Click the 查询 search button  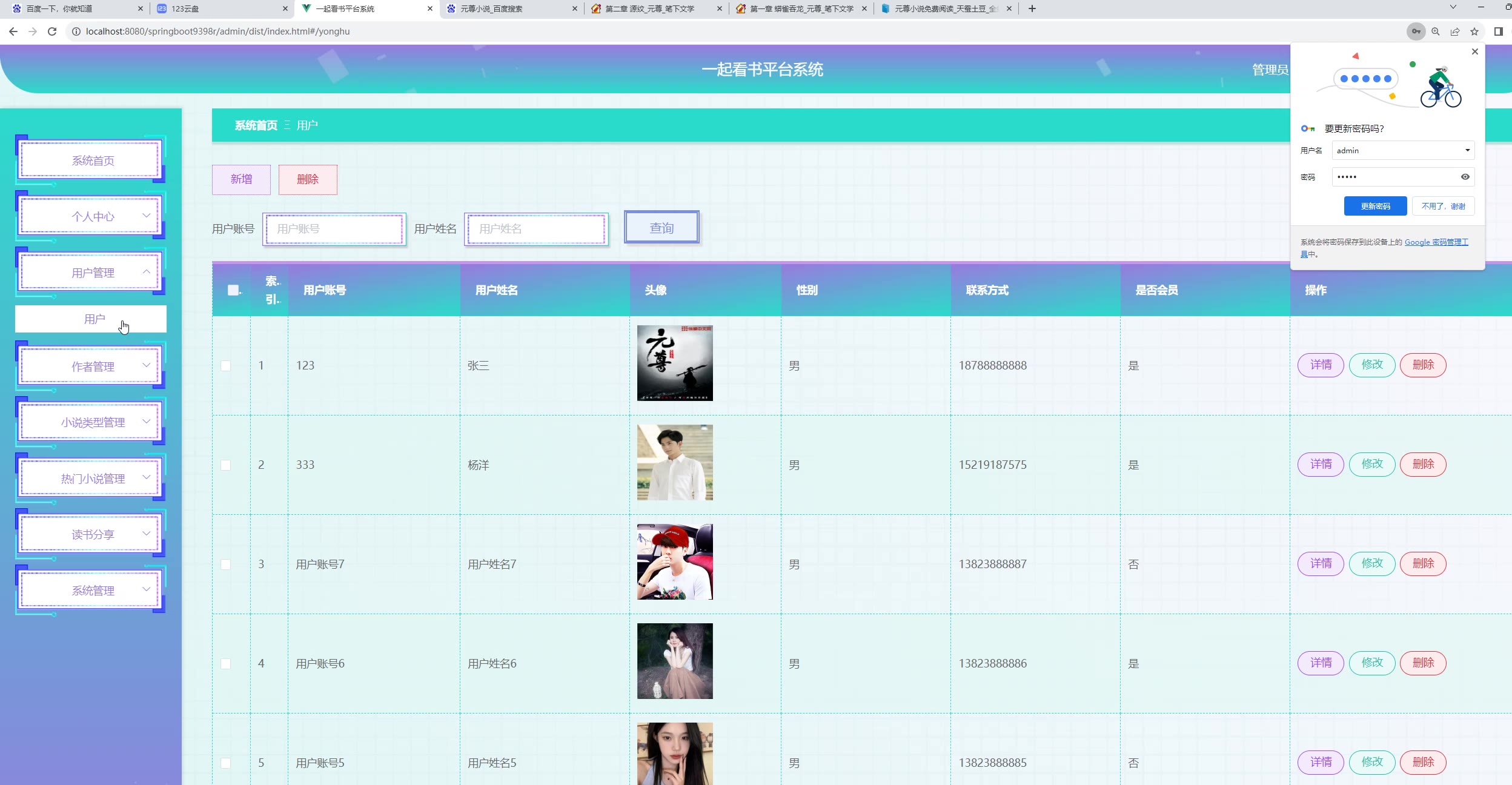[x=661, y=228]
